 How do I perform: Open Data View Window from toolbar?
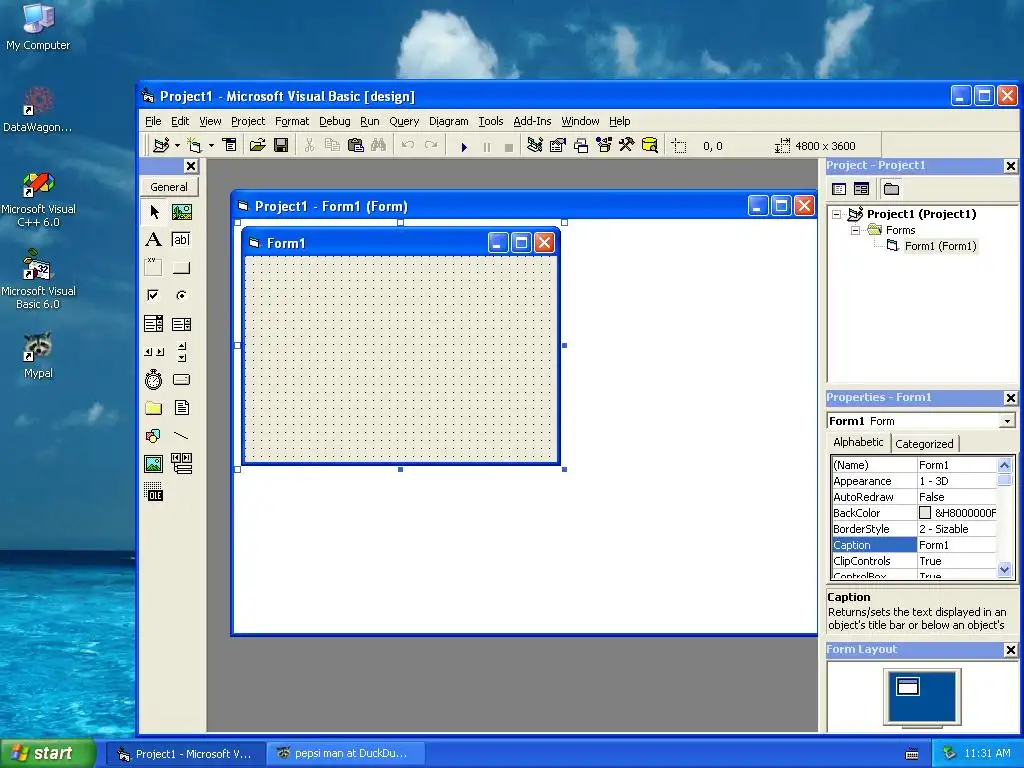coord(650,145)
